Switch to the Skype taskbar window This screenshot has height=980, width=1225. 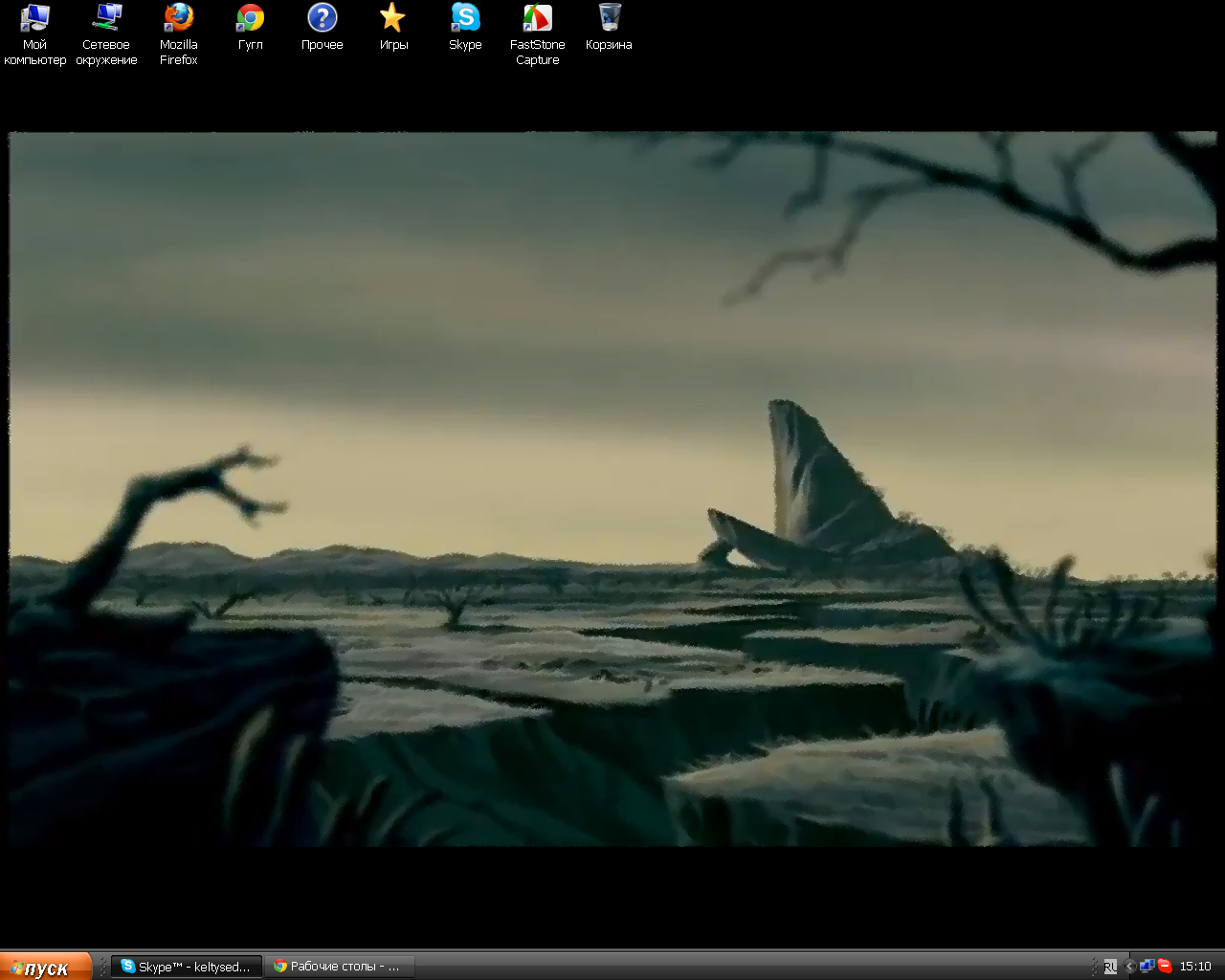(187, 967)
